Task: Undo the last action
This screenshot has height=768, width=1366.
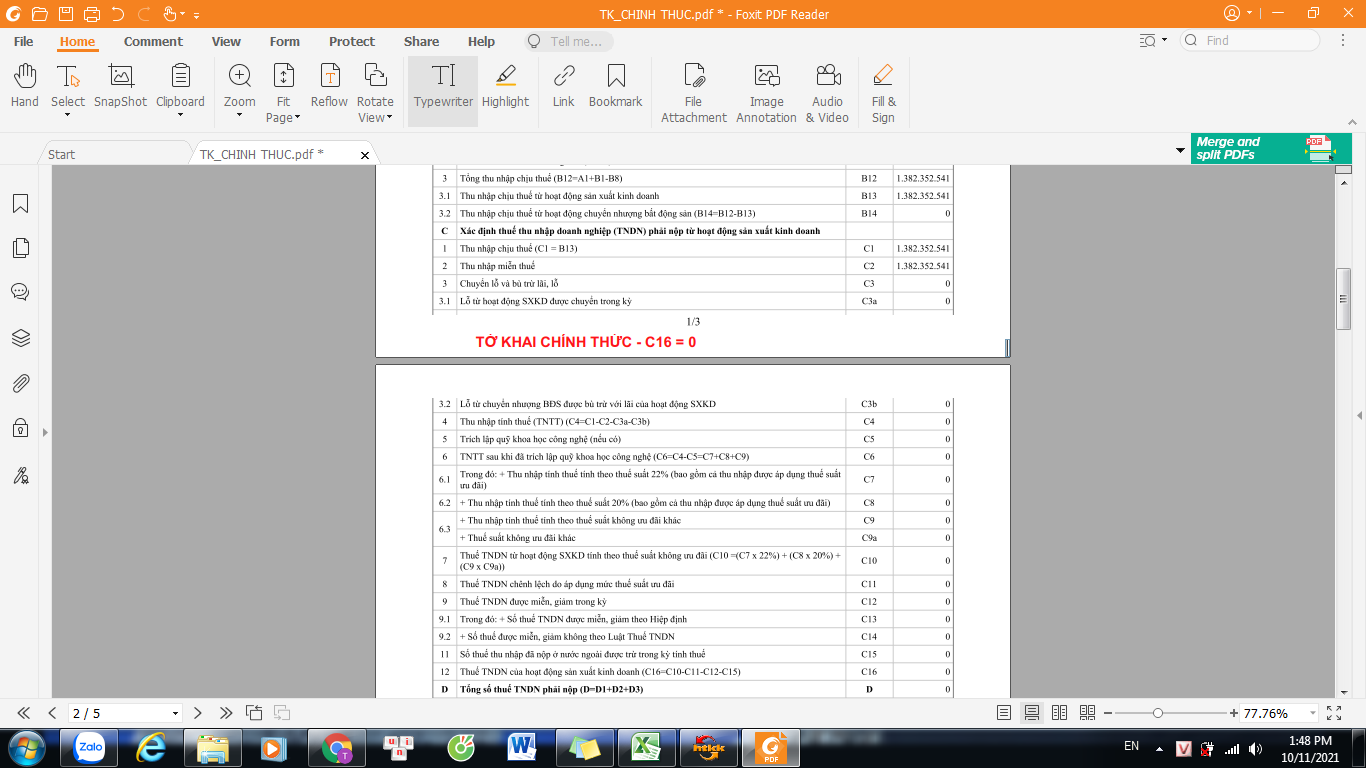Action: pos(118,14)
